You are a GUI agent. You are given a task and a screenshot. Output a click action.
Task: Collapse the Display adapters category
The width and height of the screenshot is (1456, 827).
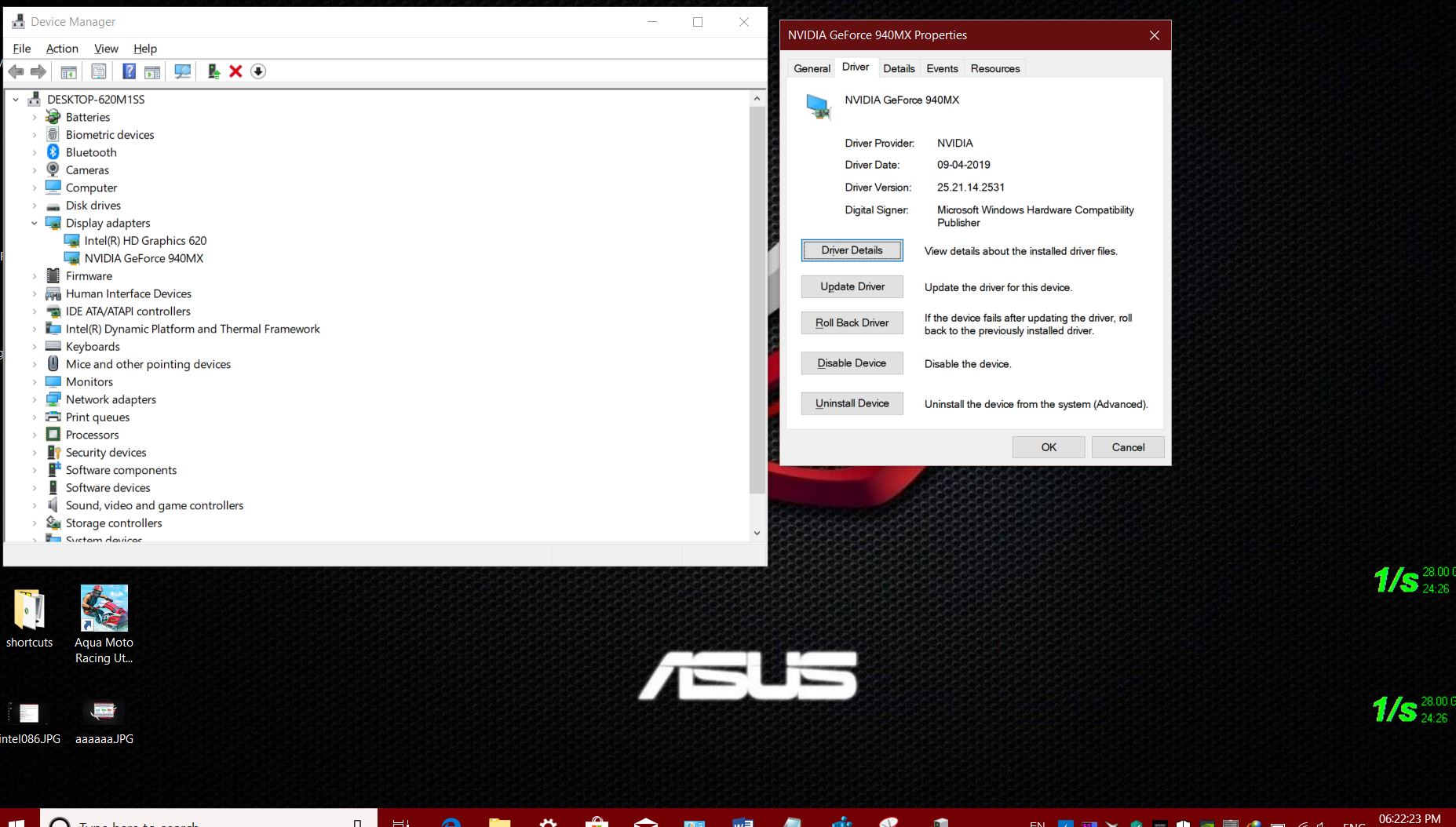pyautogui.click(x=35, y=224)
